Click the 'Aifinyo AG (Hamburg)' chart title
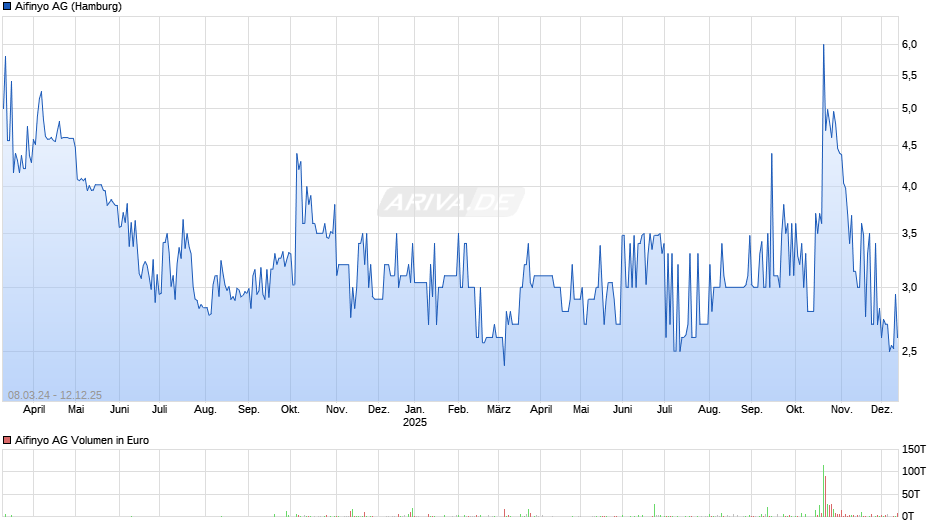The image size is (940, 526). (68, 7)
